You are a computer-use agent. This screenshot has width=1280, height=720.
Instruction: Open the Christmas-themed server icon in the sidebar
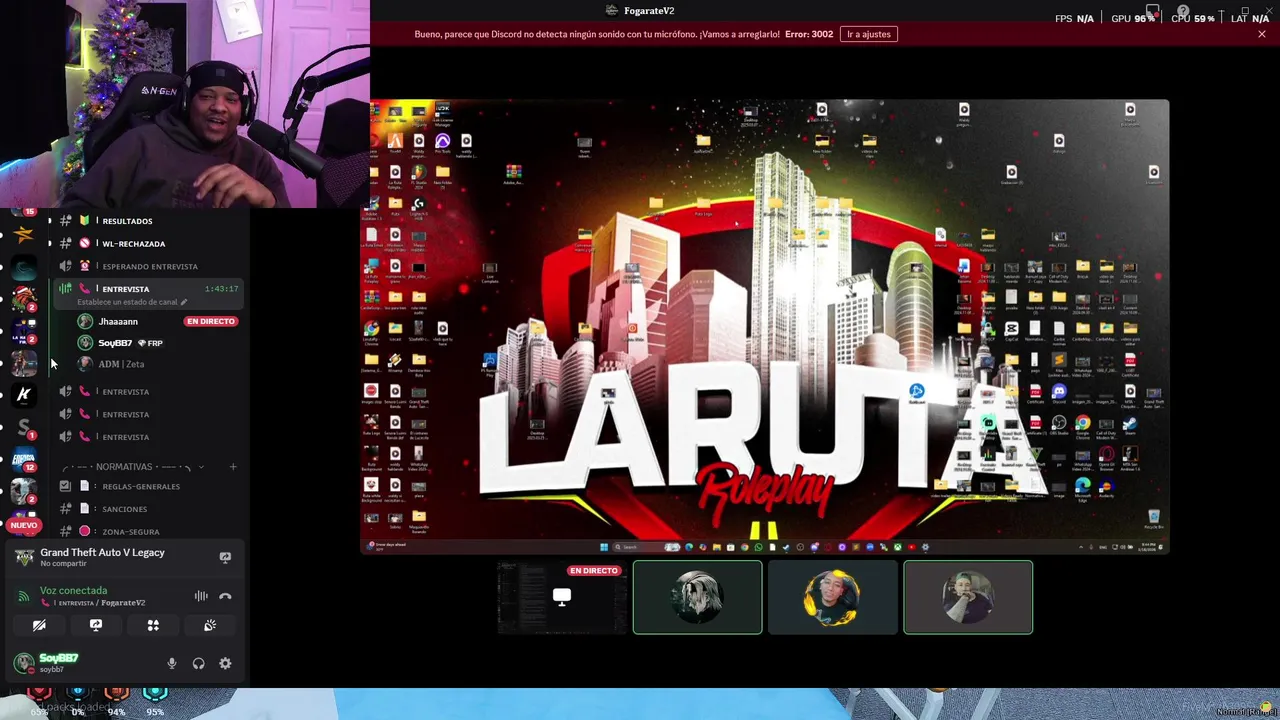pos(24,299)
